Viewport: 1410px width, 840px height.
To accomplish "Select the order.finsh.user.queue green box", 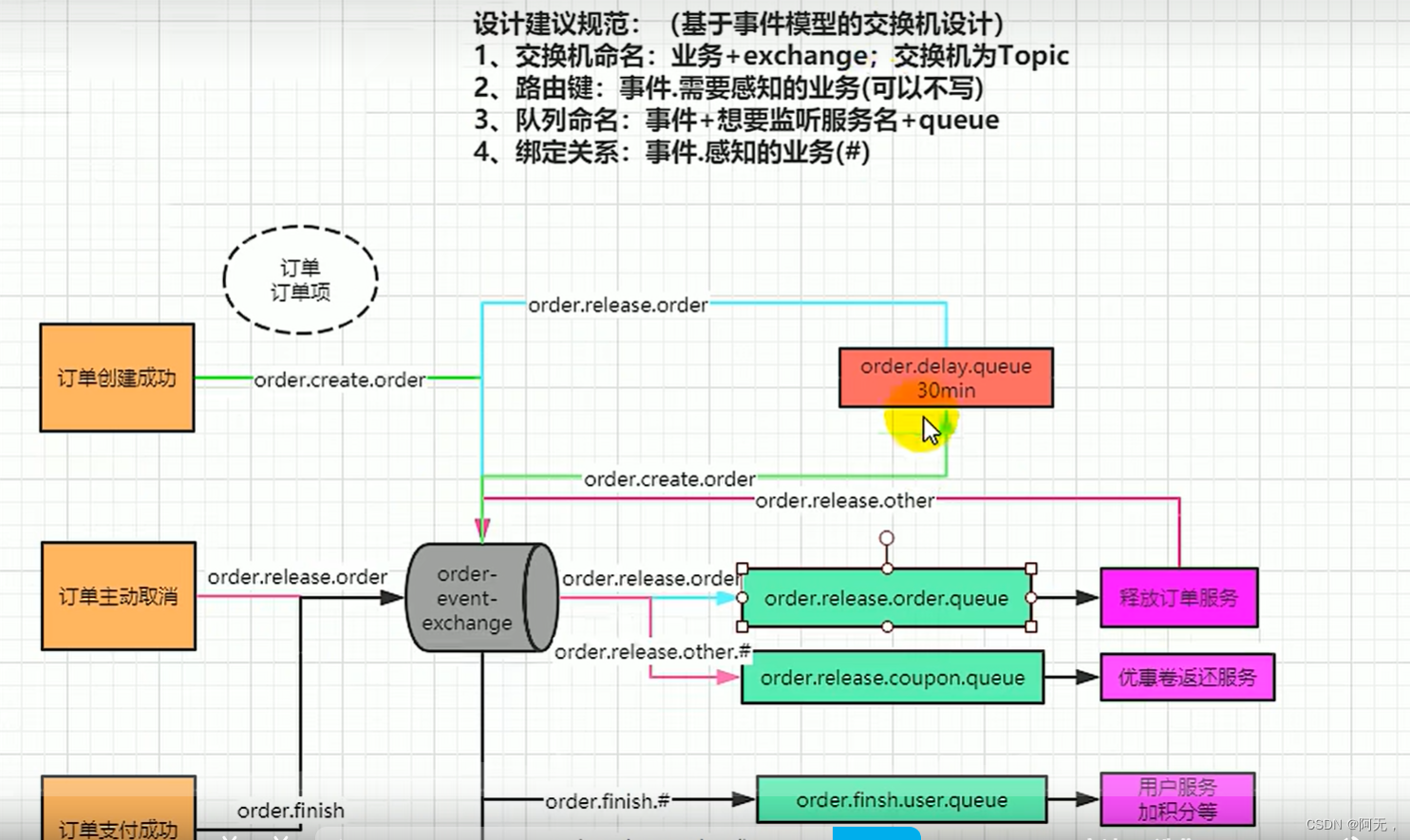I will (901, 799).
